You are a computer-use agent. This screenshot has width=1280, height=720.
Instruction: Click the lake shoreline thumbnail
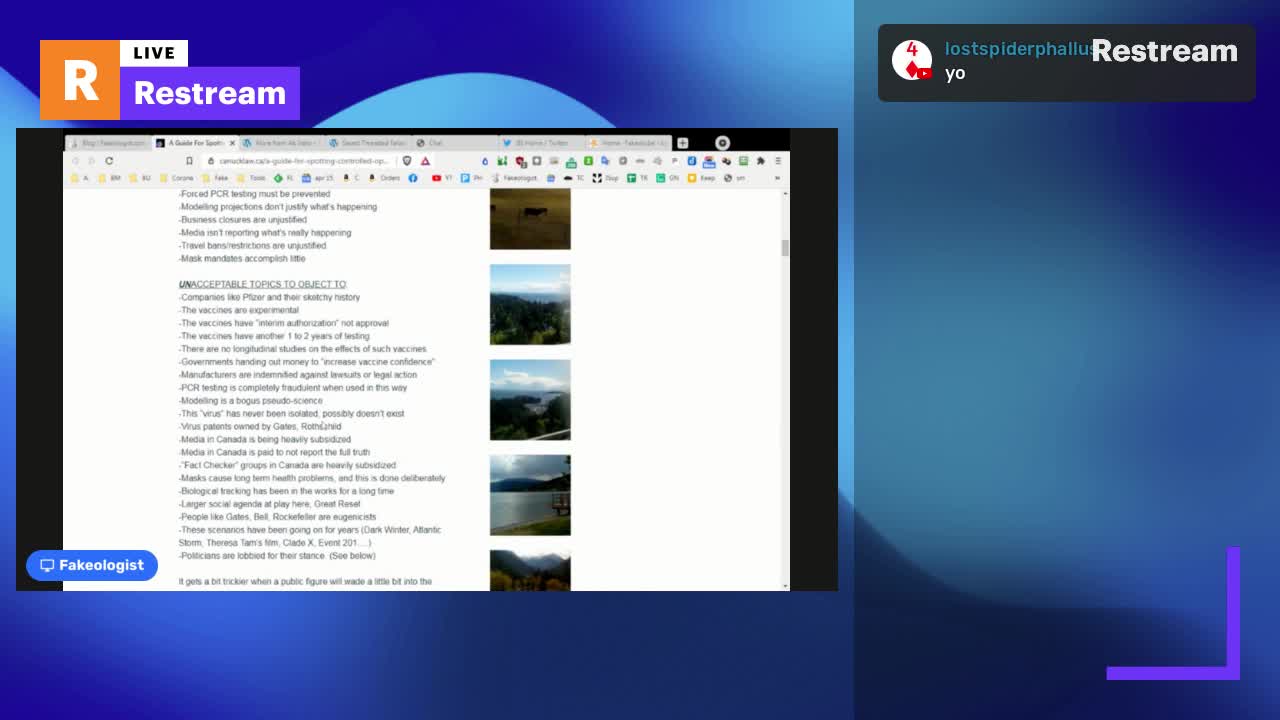pos(530,495)
